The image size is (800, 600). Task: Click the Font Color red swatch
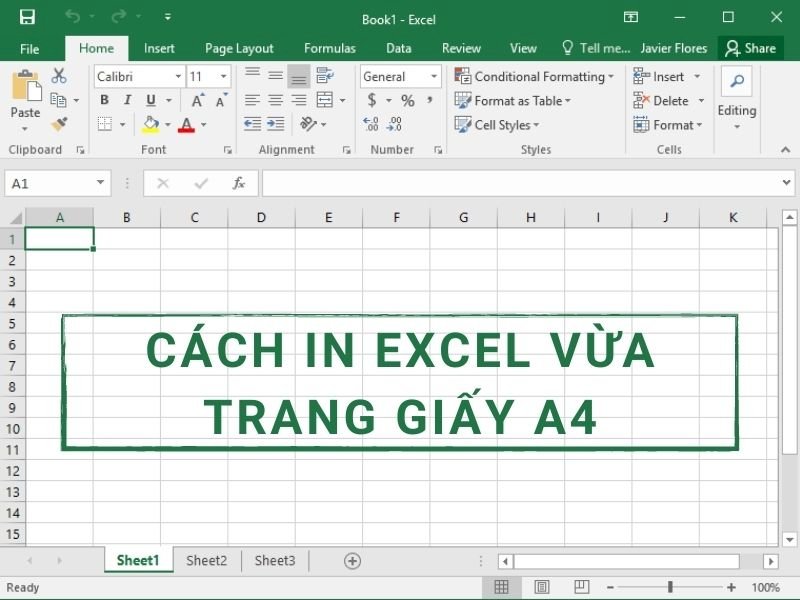pos(186,125)
